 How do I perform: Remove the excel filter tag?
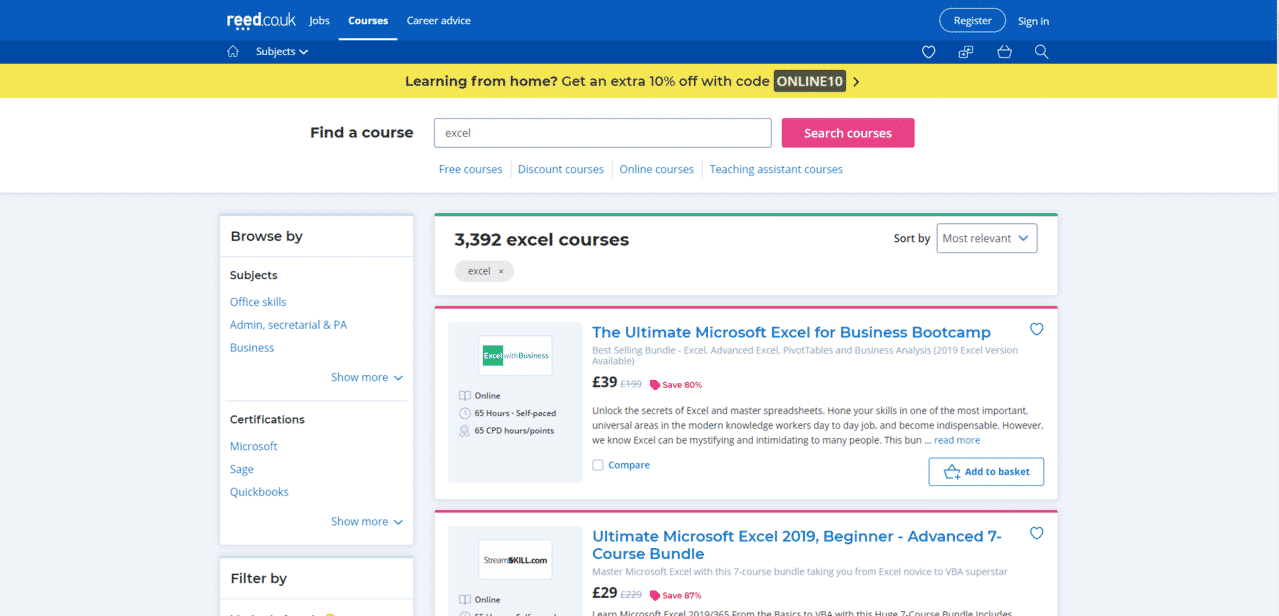pos(501,271)
